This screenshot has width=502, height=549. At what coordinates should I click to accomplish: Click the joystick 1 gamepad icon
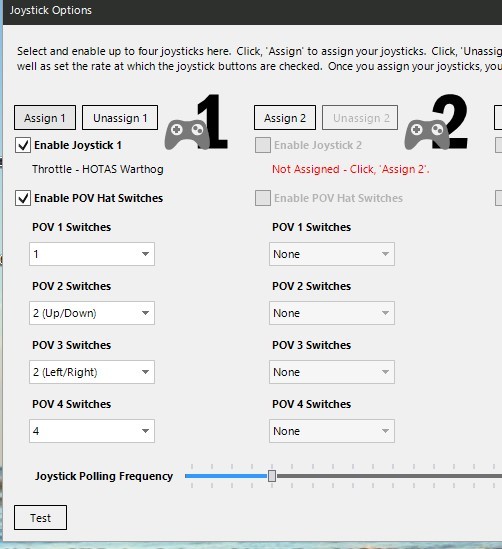pos(187,134)
